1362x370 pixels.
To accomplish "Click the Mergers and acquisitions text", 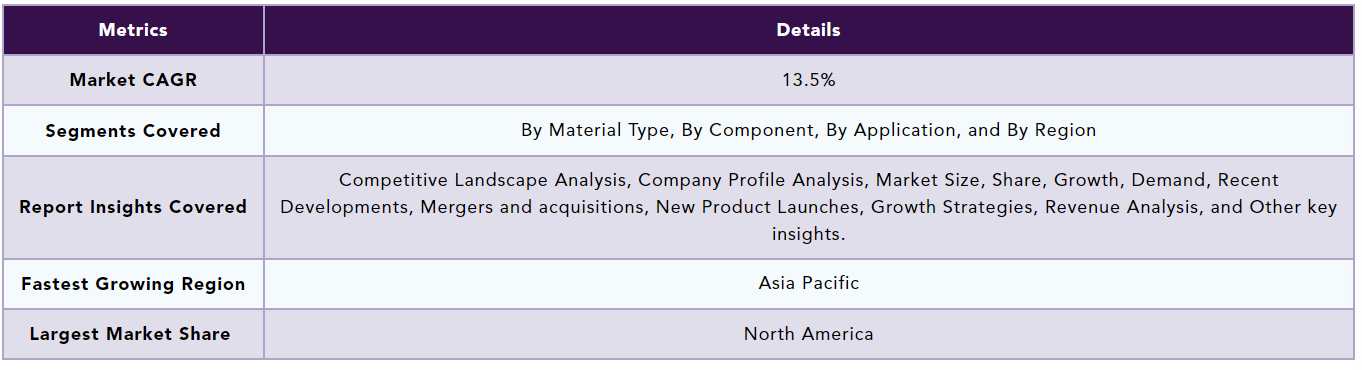I will [x=518, y=207].
